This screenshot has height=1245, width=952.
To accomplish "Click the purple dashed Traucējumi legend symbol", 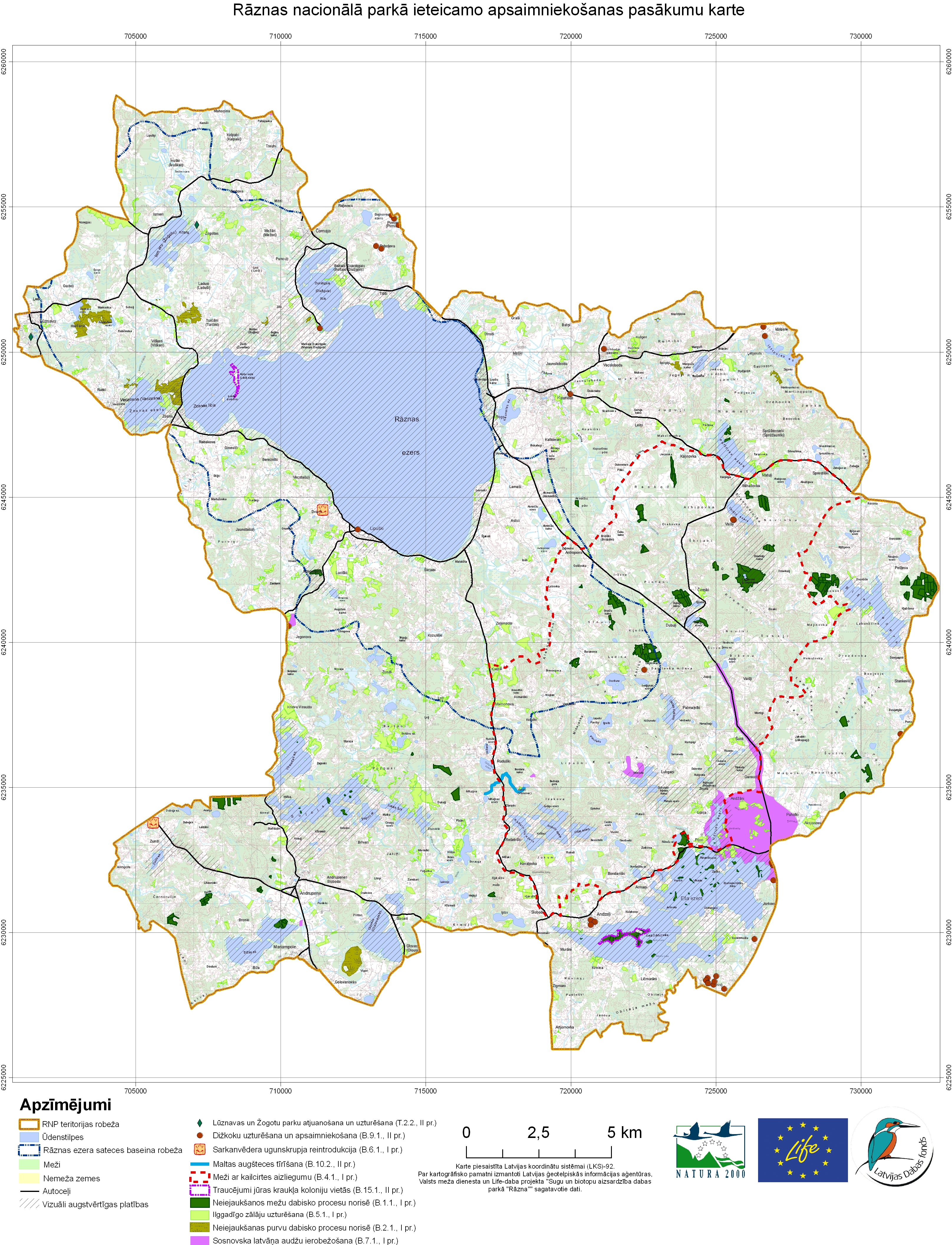I will pos(200,1190).
